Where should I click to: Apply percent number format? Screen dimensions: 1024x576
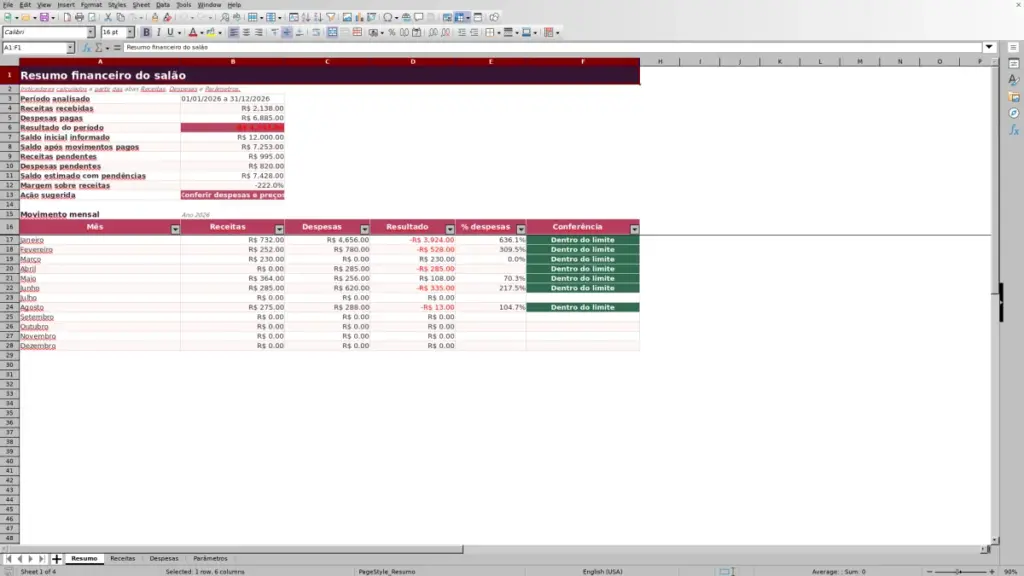[x=392, y=33]
